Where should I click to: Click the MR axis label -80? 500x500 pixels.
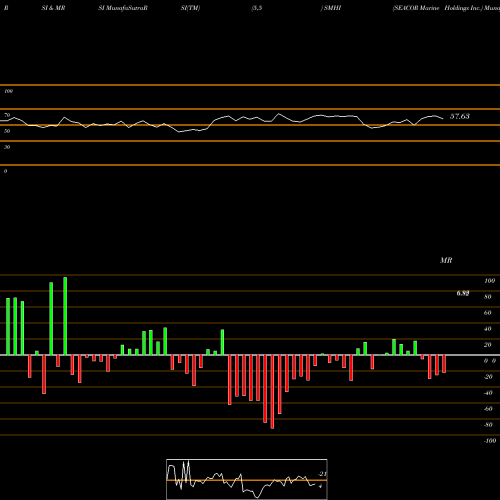[488, 425]
